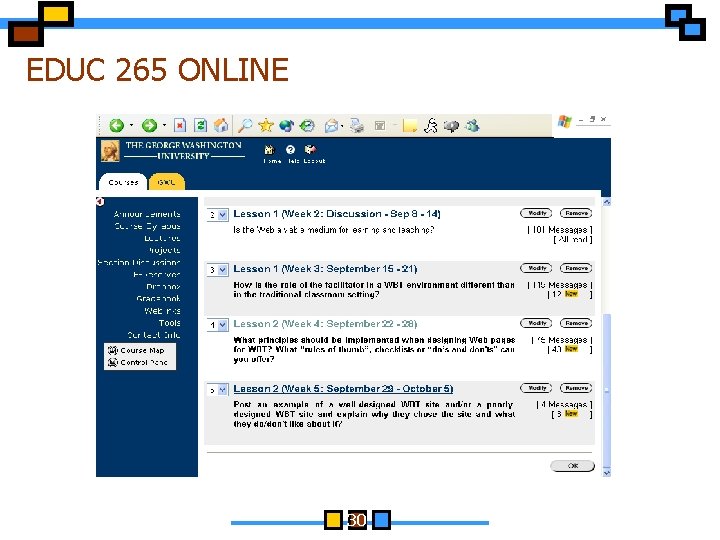Open Contact Info in course menu

(154, 335)
